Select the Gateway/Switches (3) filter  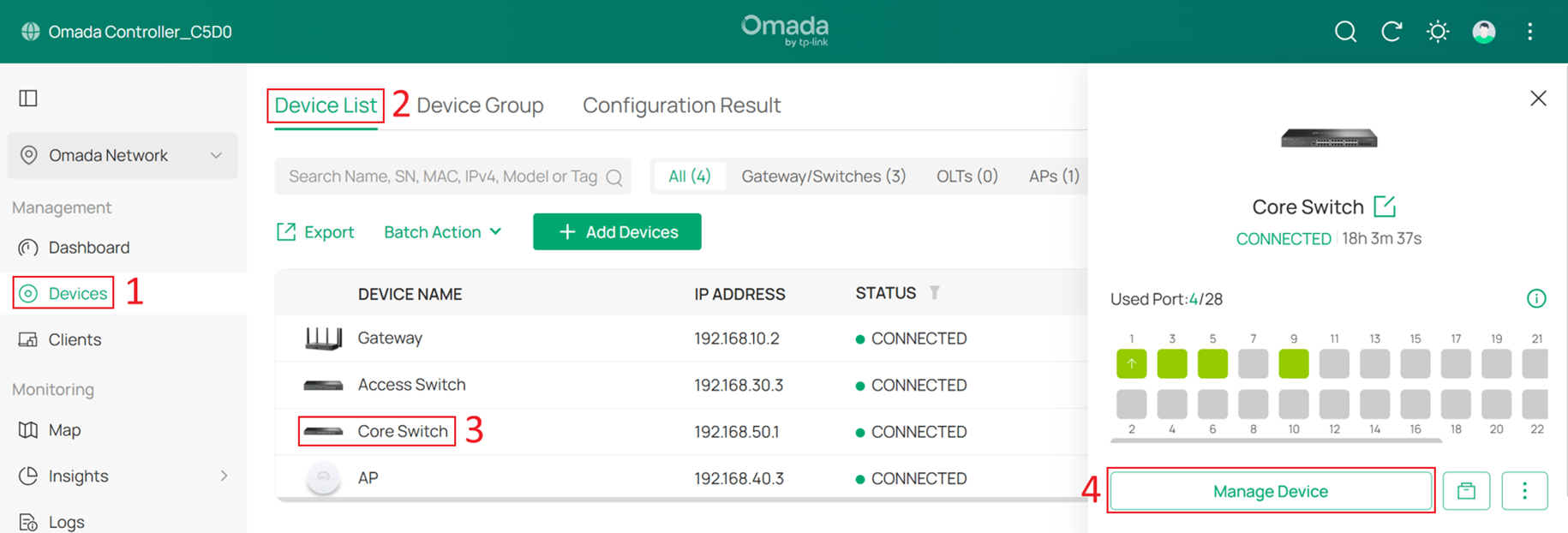823,177
